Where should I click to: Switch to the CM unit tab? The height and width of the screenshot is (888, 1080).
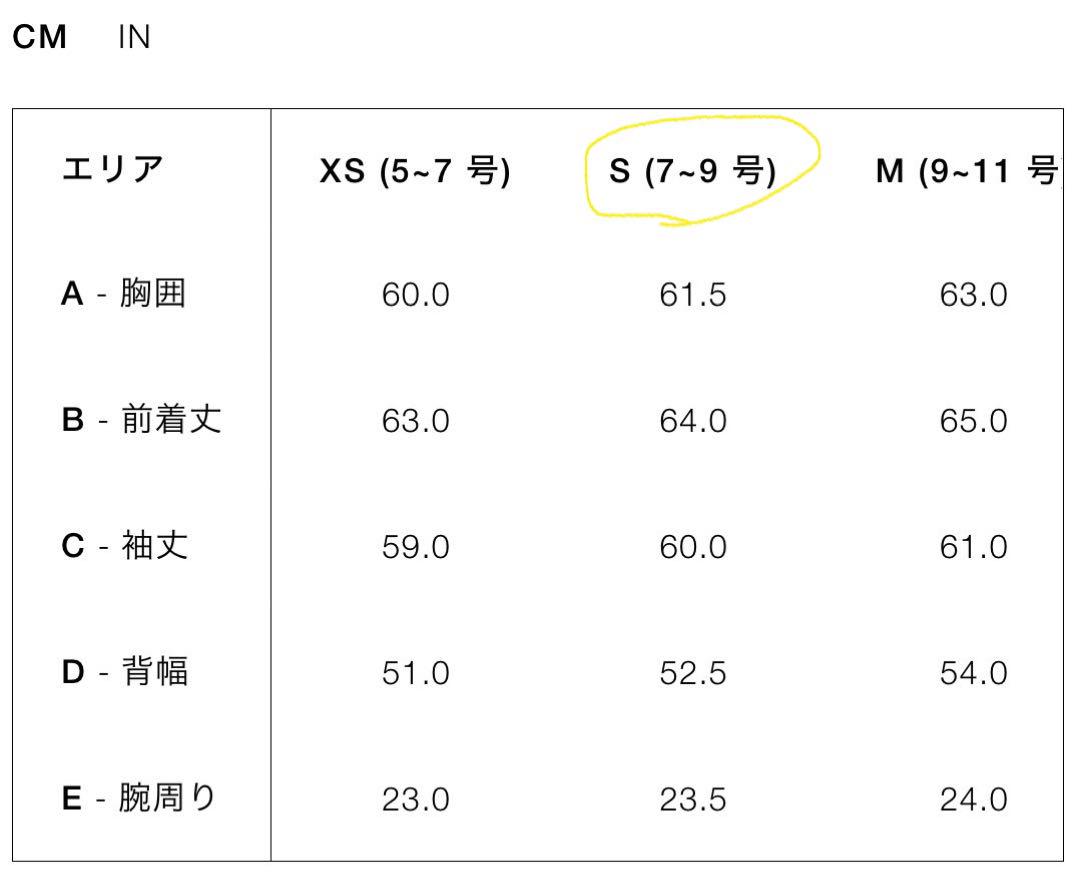[x=39, y=37]
